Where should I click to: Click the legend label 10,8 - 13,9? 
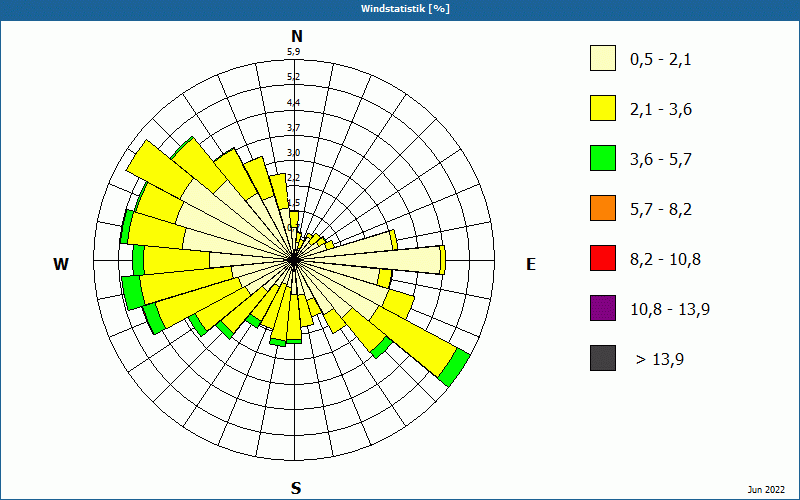coord(670,310)
